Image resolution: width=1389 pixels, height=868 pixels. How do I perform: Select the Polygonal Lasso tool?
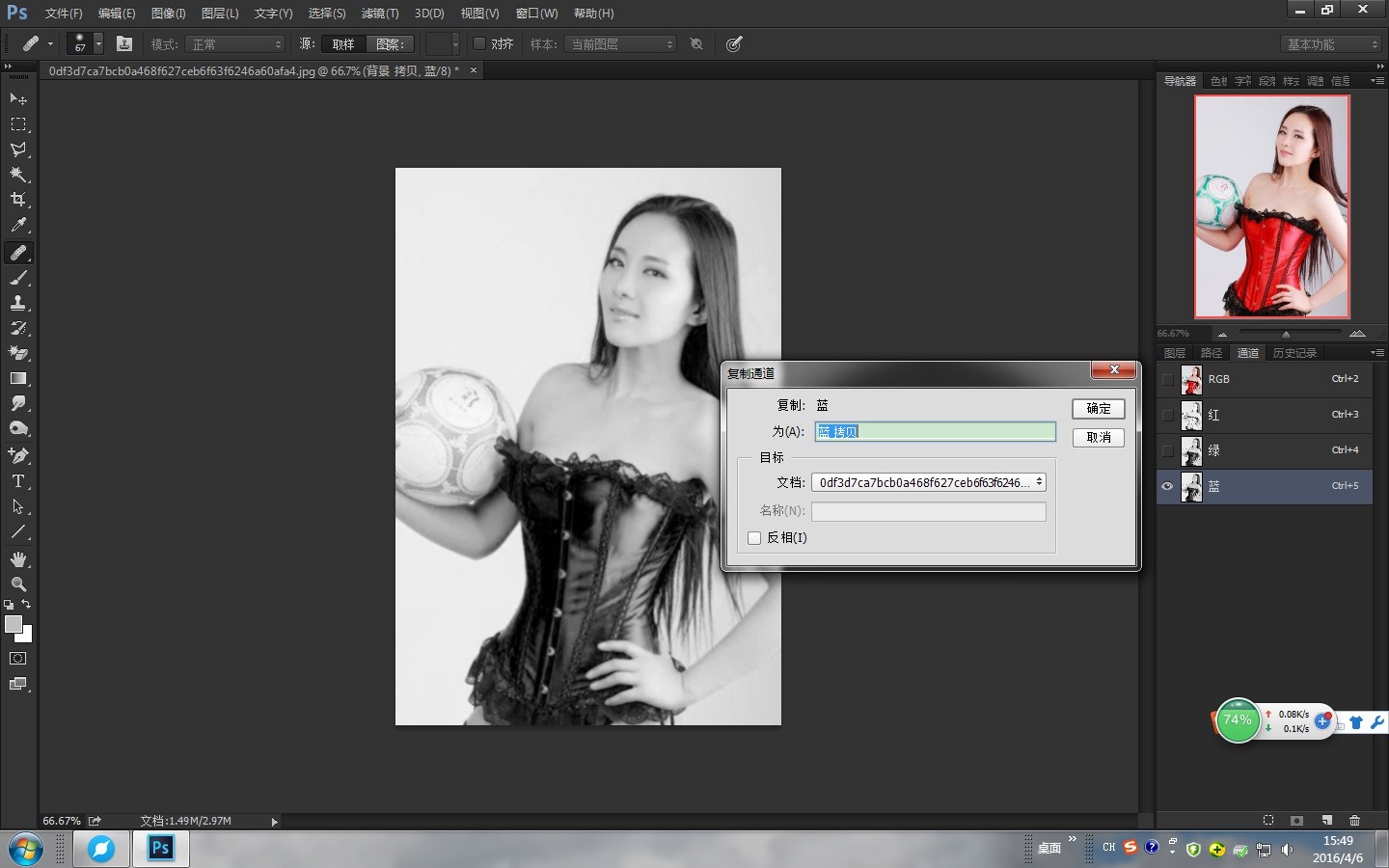pyautogui.click(x=18, y=149)
